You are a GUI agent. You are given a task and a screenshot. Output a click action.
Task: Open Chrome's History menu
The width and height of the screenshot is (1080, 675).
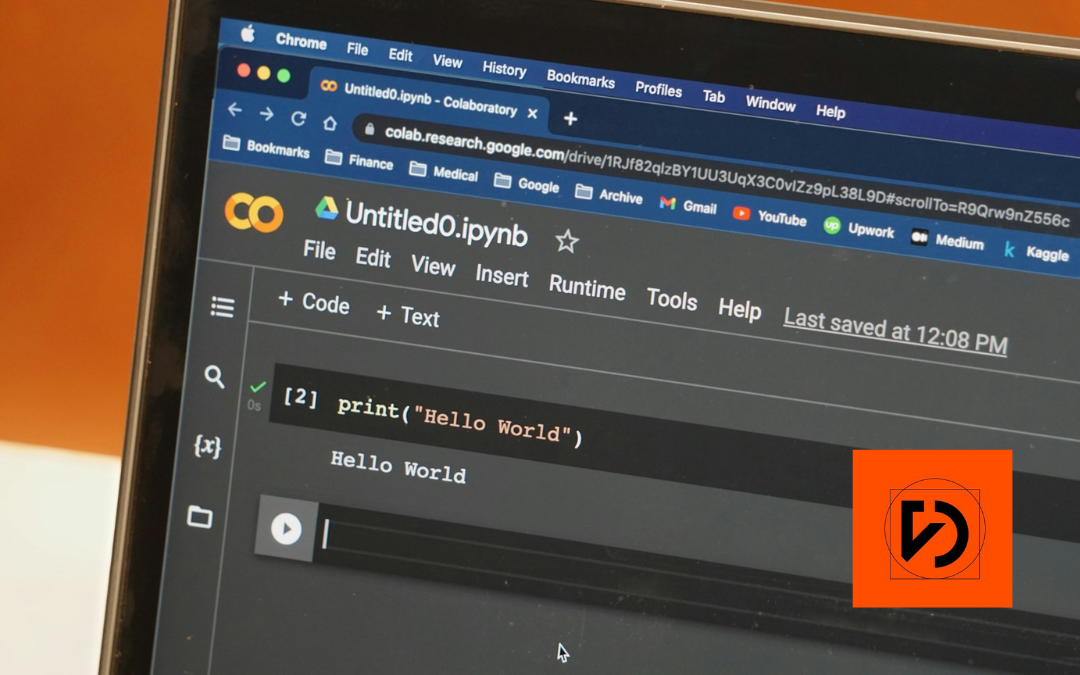[x=504, y=70]
